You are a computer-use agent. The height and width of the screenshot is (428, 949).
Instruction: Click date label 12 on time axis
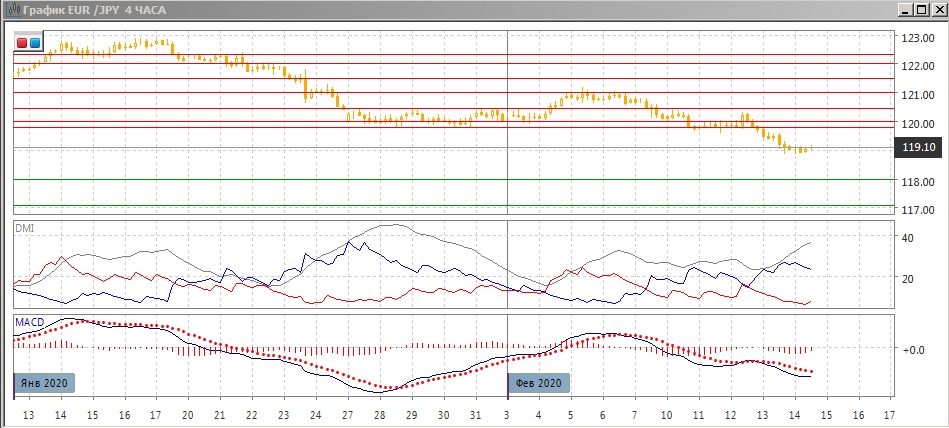pos(731,415)
